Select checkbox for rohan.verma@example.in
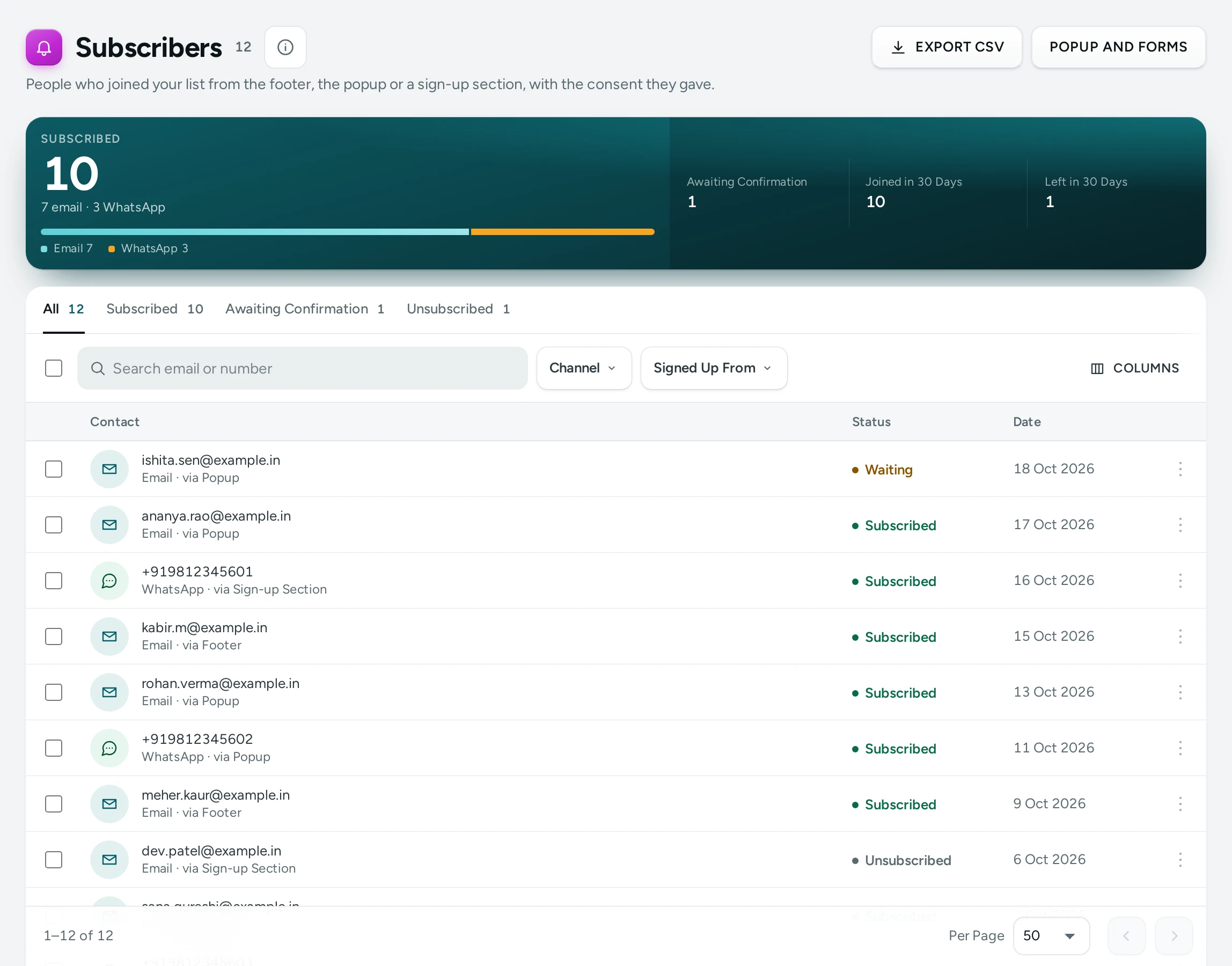This screenshot has width=1232, height=966. pos(54,692)
